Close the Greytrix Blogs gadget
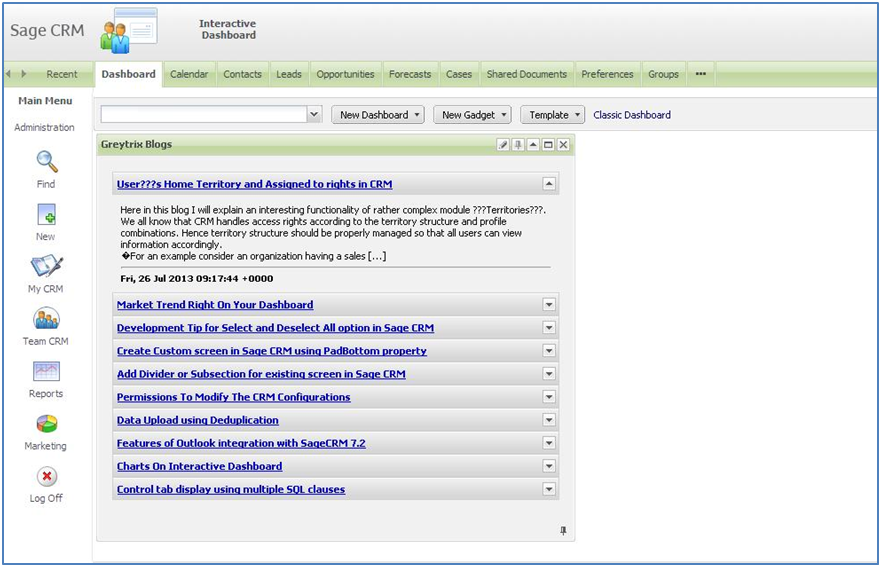The width and height of the screenshot is (881, 568). click(564, 145)
